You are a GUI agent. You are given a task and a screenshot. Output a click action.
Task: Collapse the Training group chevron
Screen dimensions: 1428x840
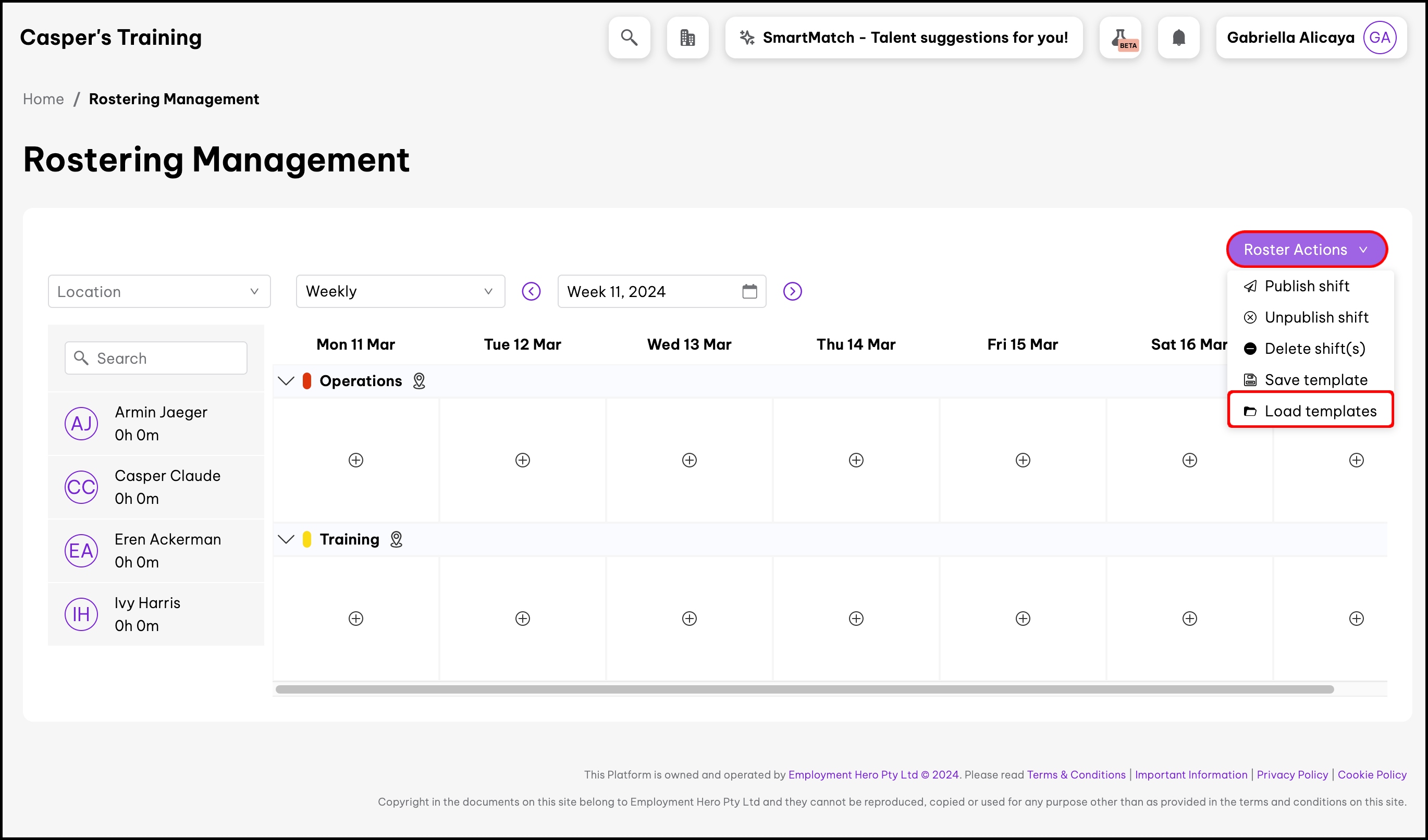(286, 539)
